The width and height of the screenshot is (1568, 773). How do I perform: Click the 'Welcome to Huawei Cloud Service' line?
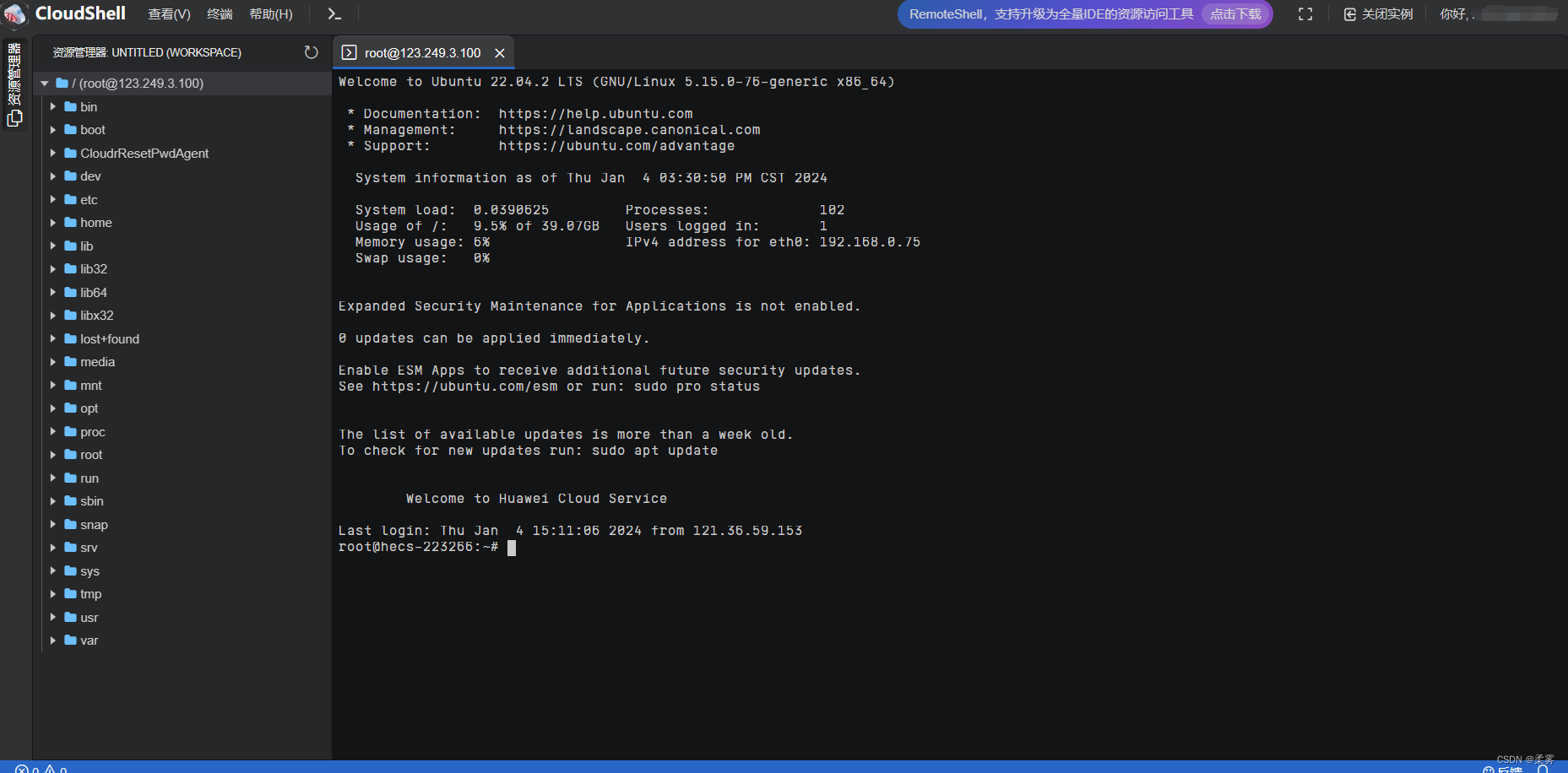point(537,499)
